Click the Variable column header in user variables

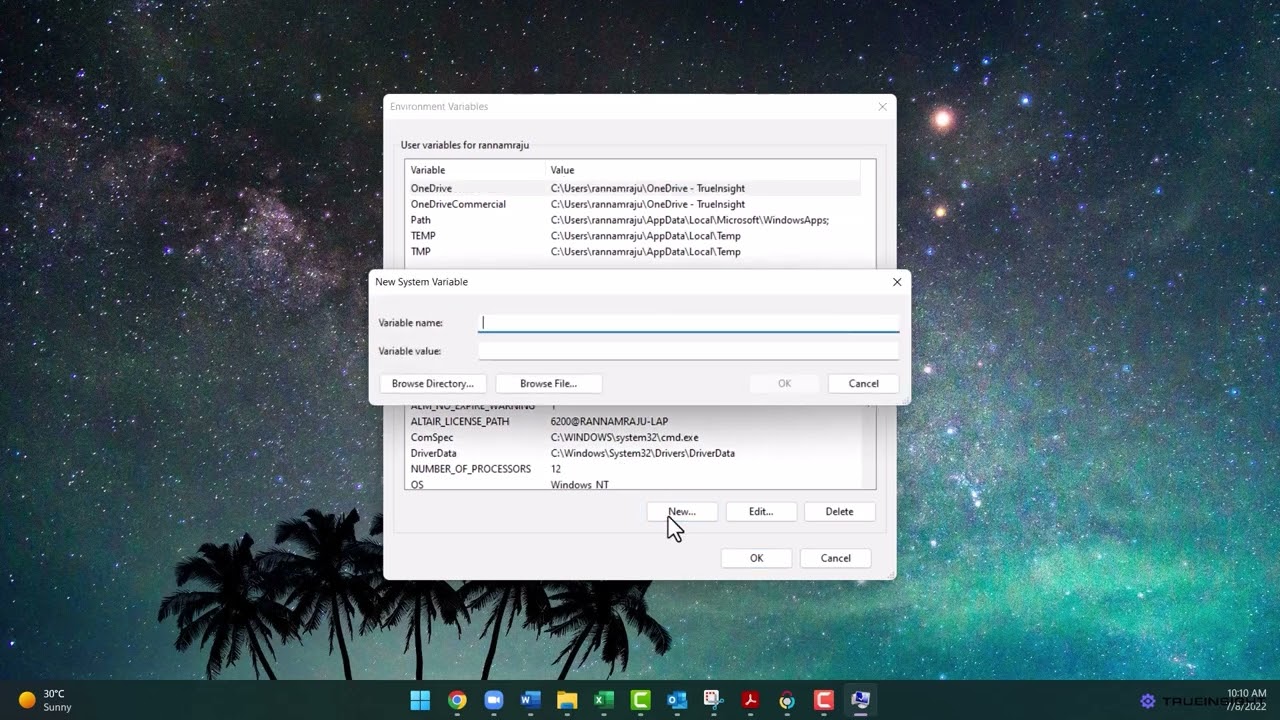475,170
